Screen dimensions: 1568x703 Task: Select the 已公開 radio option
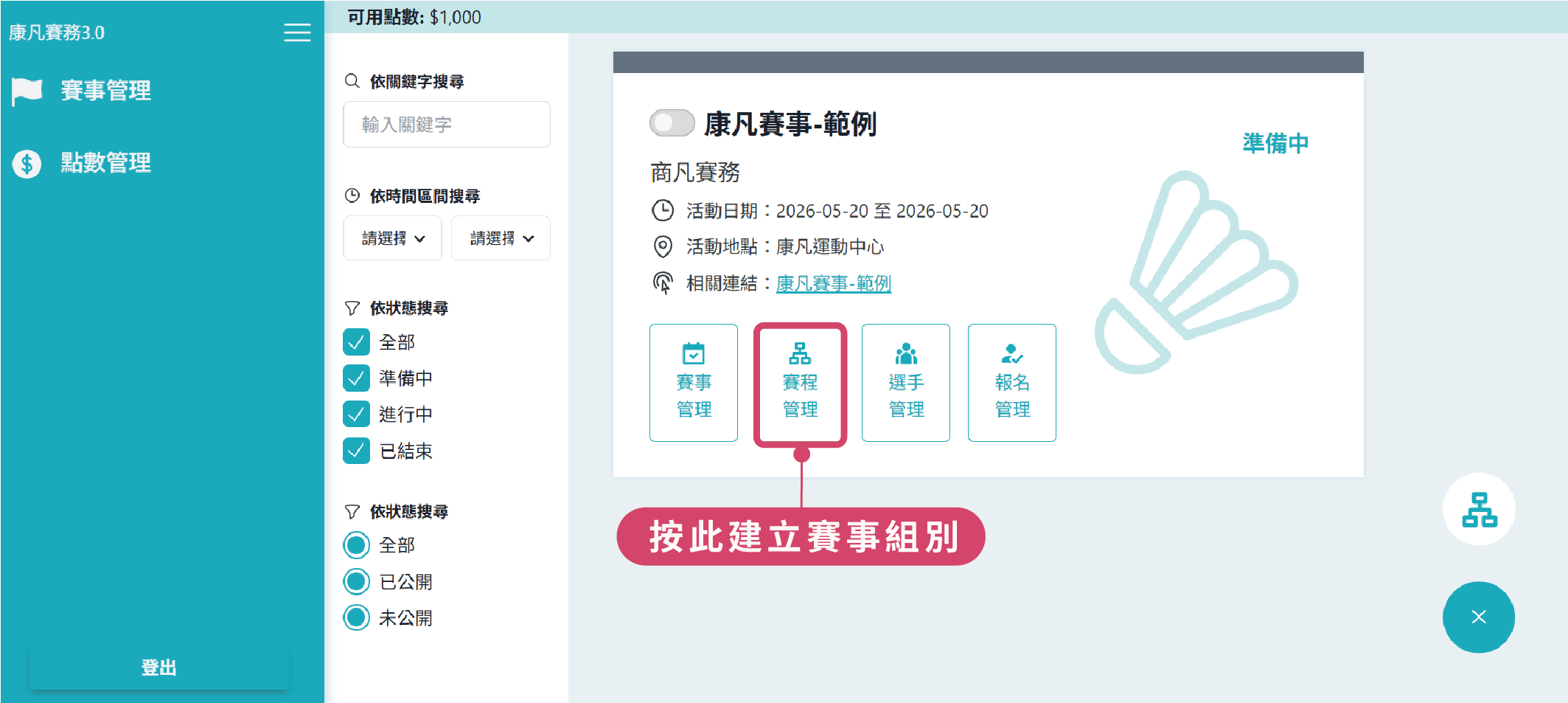357,582
